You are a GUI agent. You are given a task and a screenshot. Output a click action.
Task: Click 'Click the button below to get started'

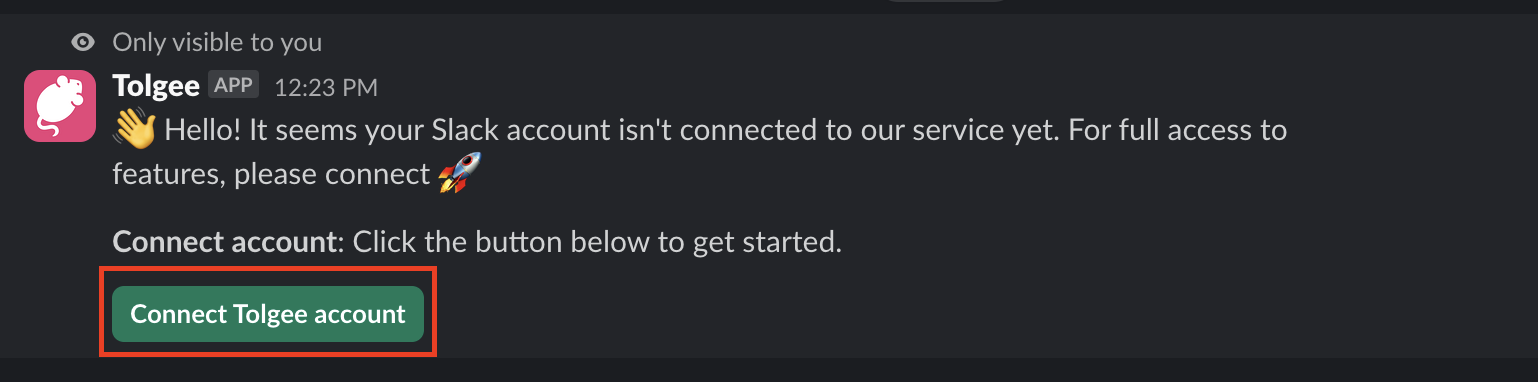tap(598, 242)
